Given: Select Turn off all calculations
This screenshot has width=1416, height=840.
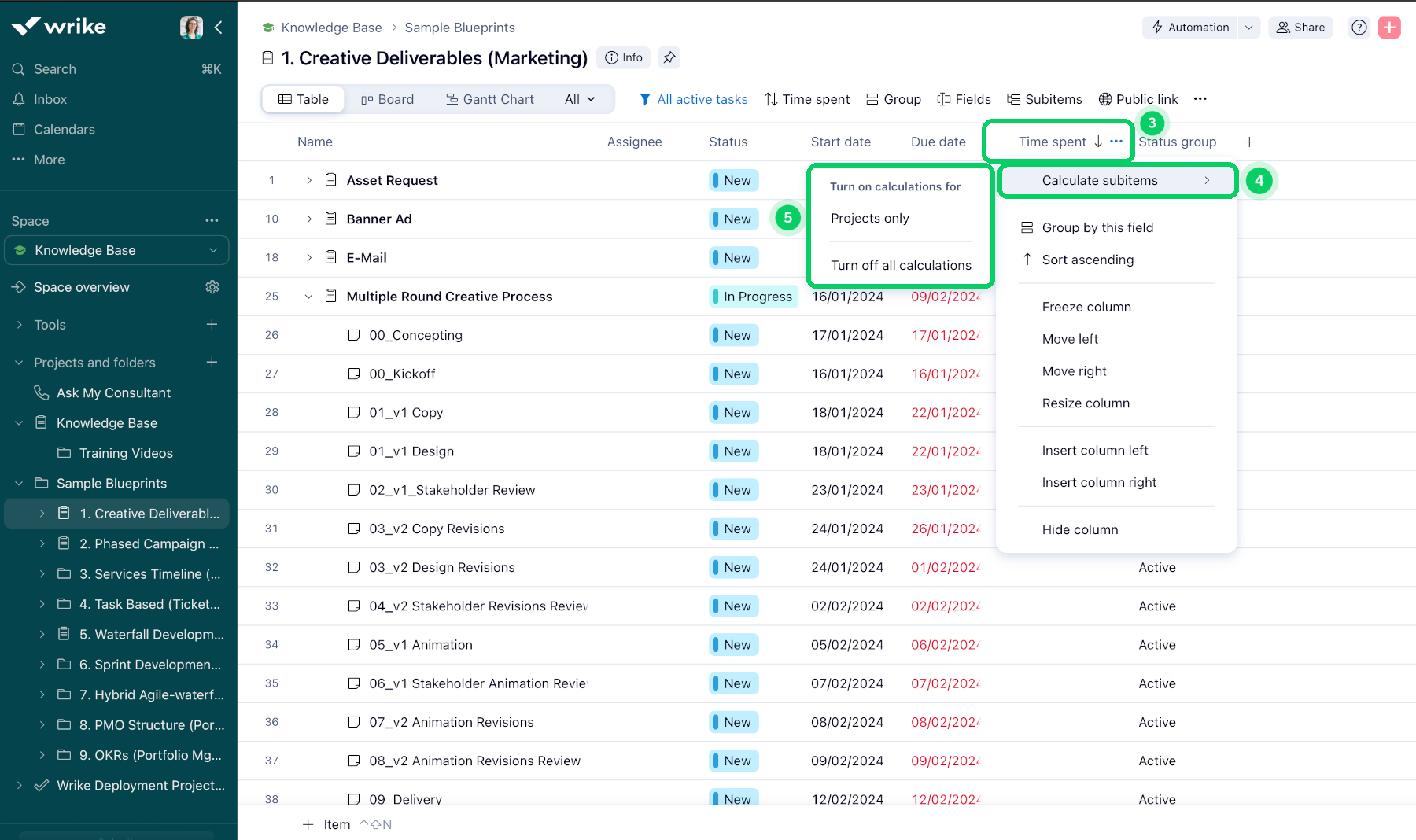Looking at the screenshot, I should point(901,265).
